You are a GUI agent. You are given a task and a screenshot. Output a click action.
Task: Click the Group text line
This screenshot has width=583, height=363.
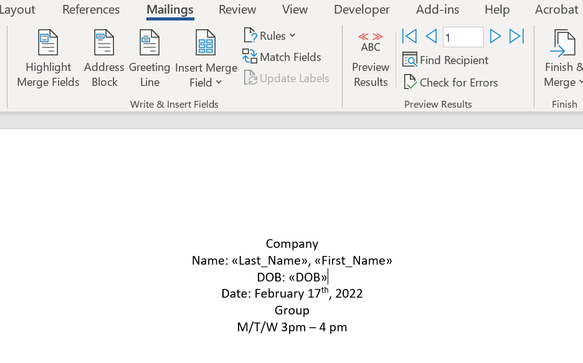[292, 310]
